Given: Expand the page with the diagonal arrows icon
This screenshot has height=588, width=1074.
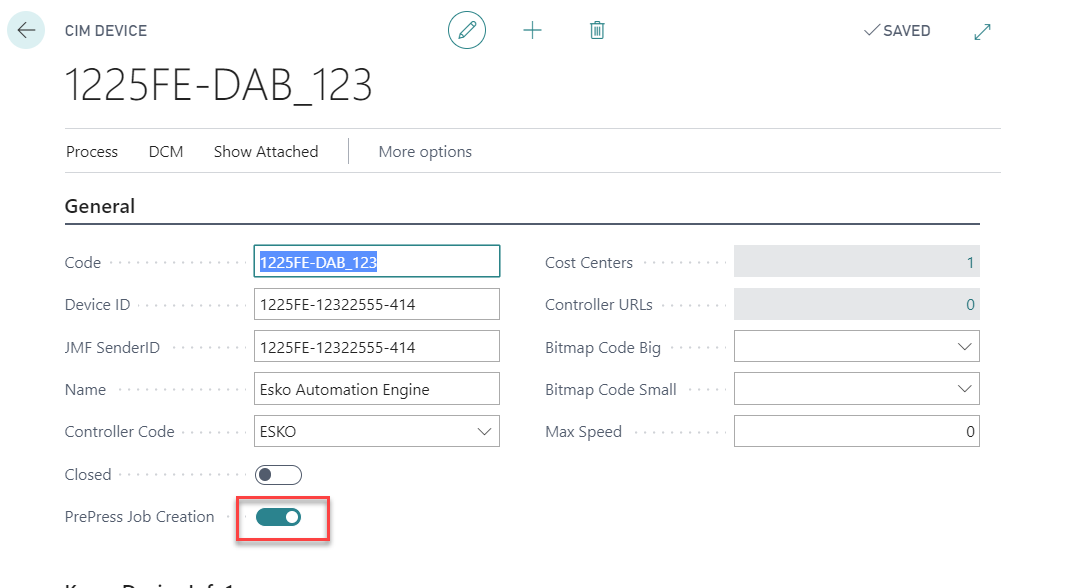Looking at the screenshot, I should [982, 32].
